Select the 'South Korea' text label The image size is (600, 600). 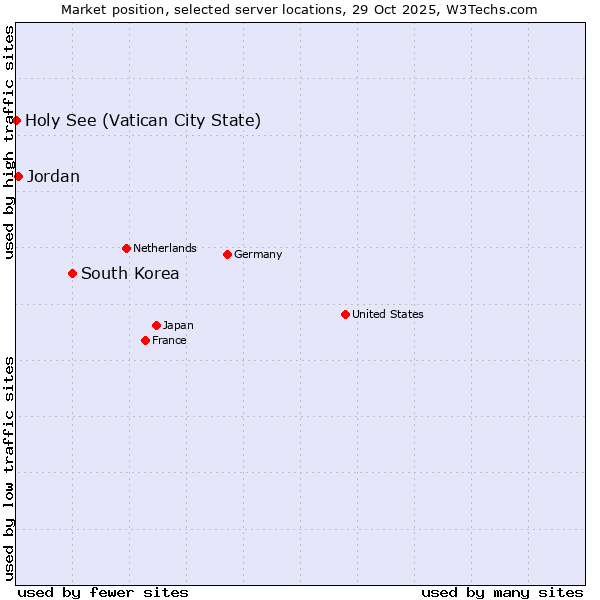(130, 274)
